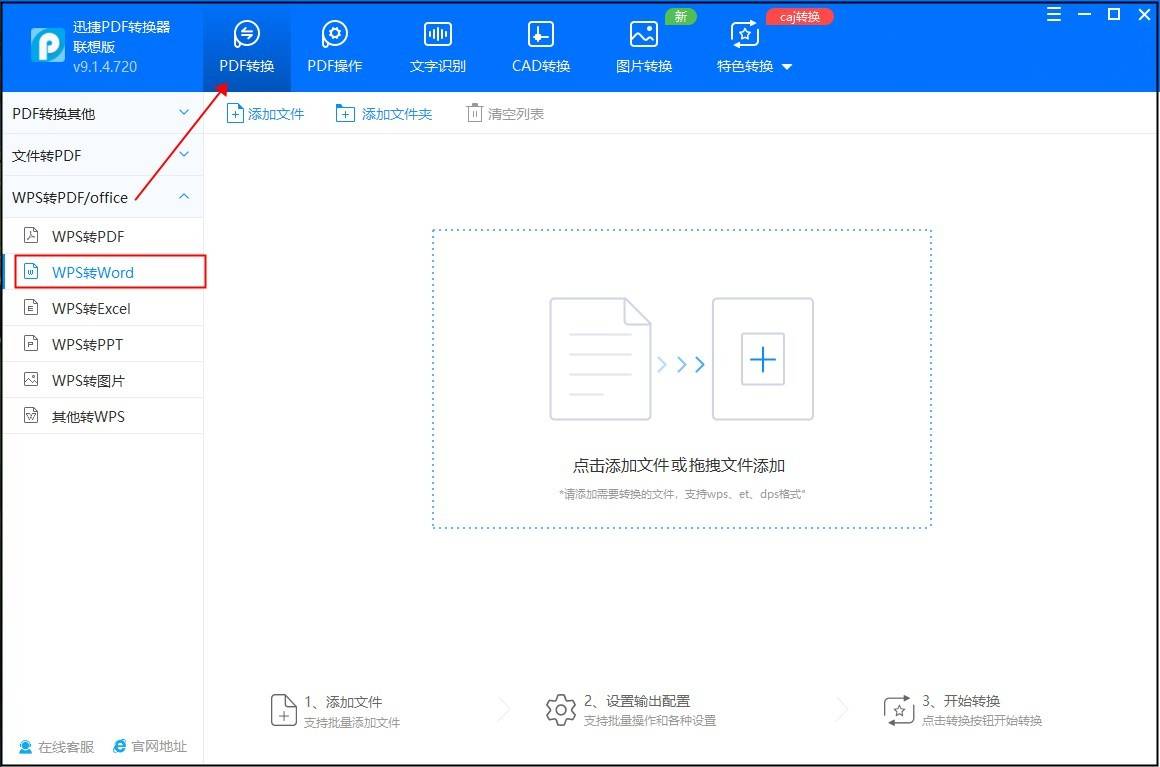Click the caj转换 badge

[x=798, y=16]
